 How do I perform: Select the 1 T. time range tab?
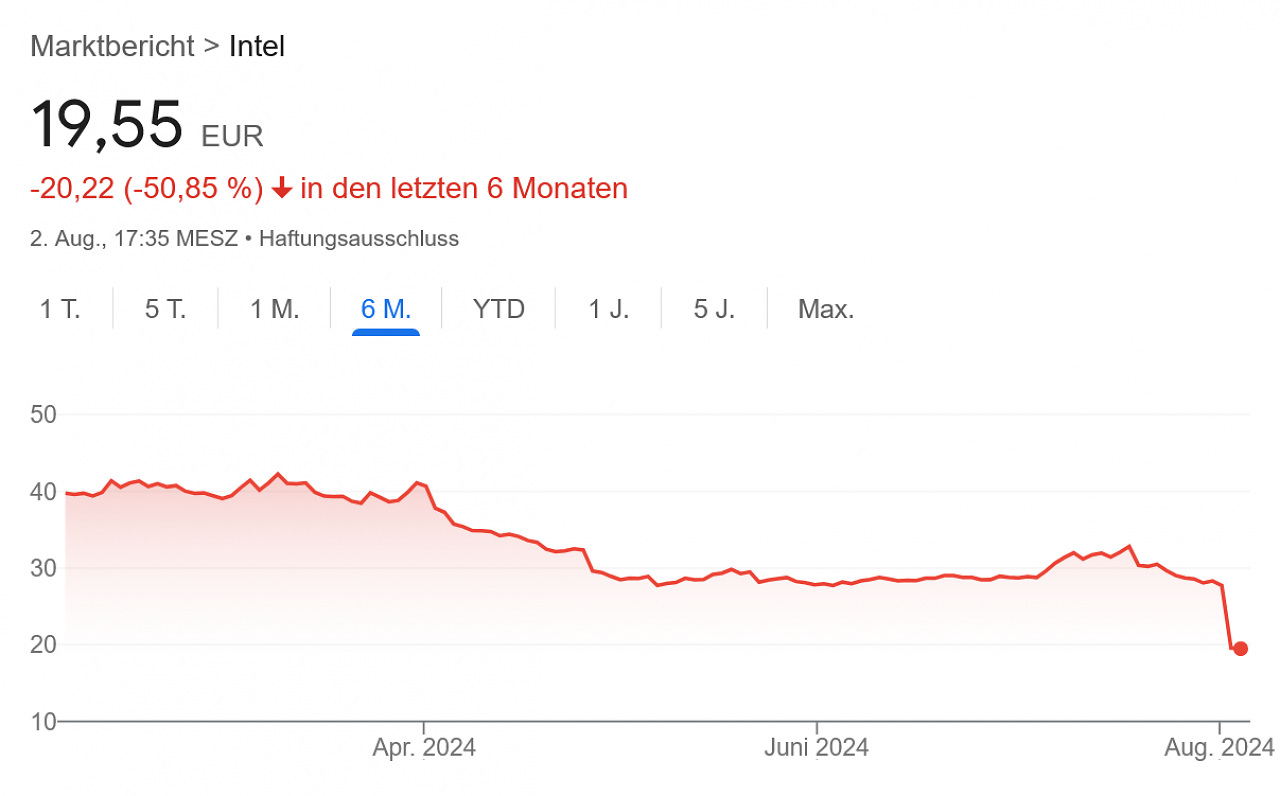60,309
